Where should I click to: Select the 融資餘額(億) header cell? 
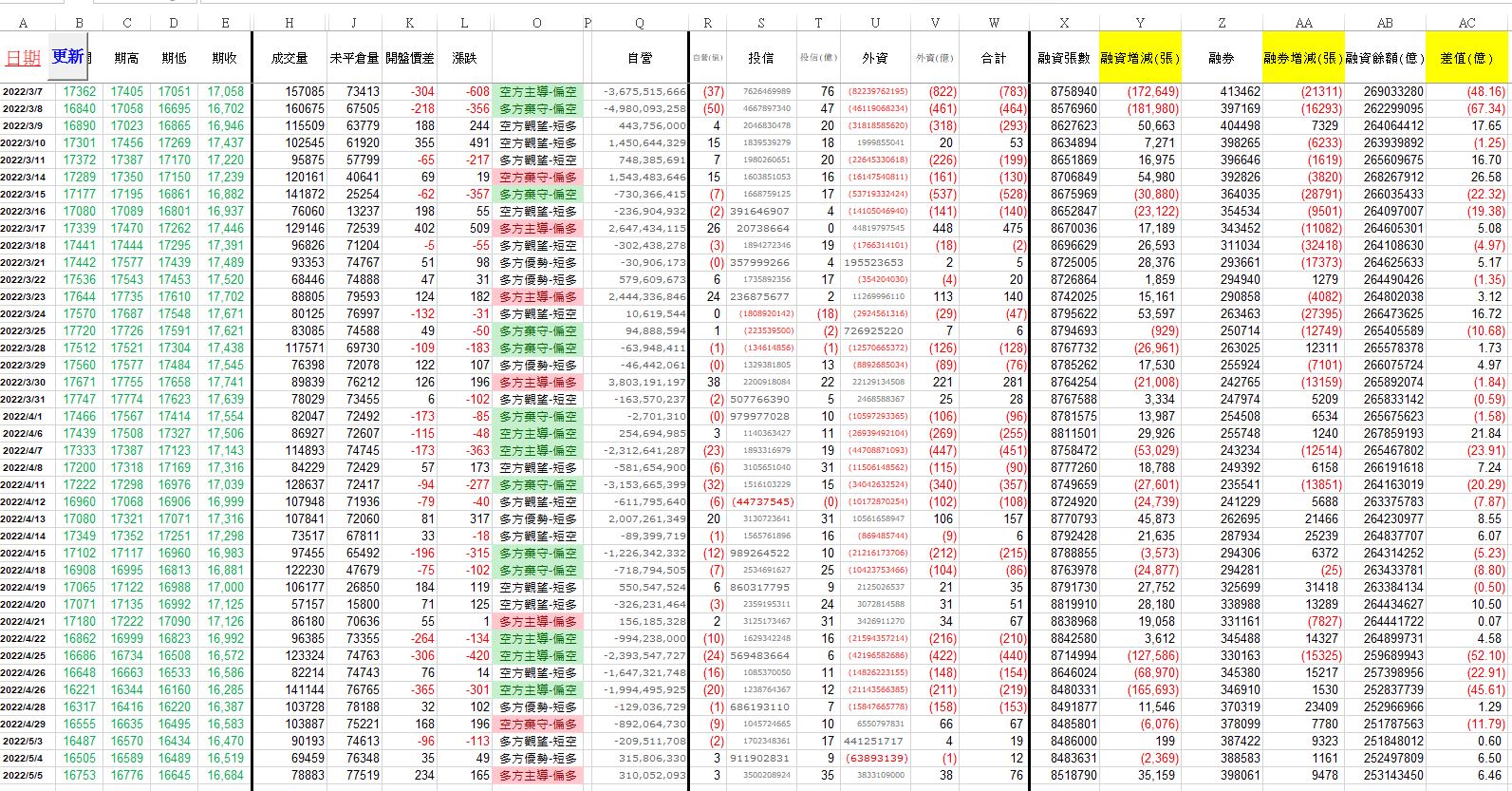pos(1385,58)
